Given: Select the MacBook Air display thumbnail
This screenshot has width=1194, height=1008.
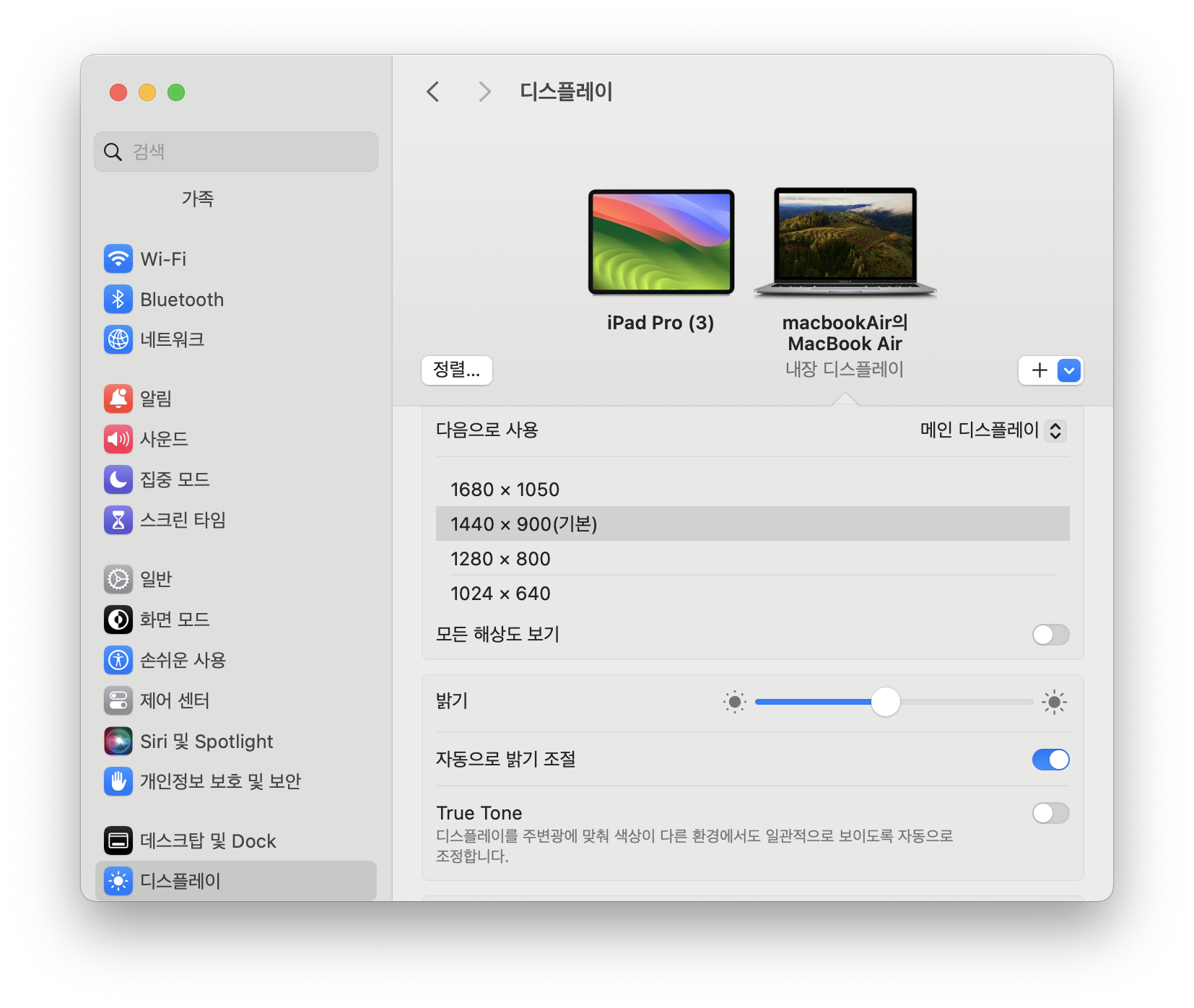Looking at the screenshot, I should click(845, 243).
